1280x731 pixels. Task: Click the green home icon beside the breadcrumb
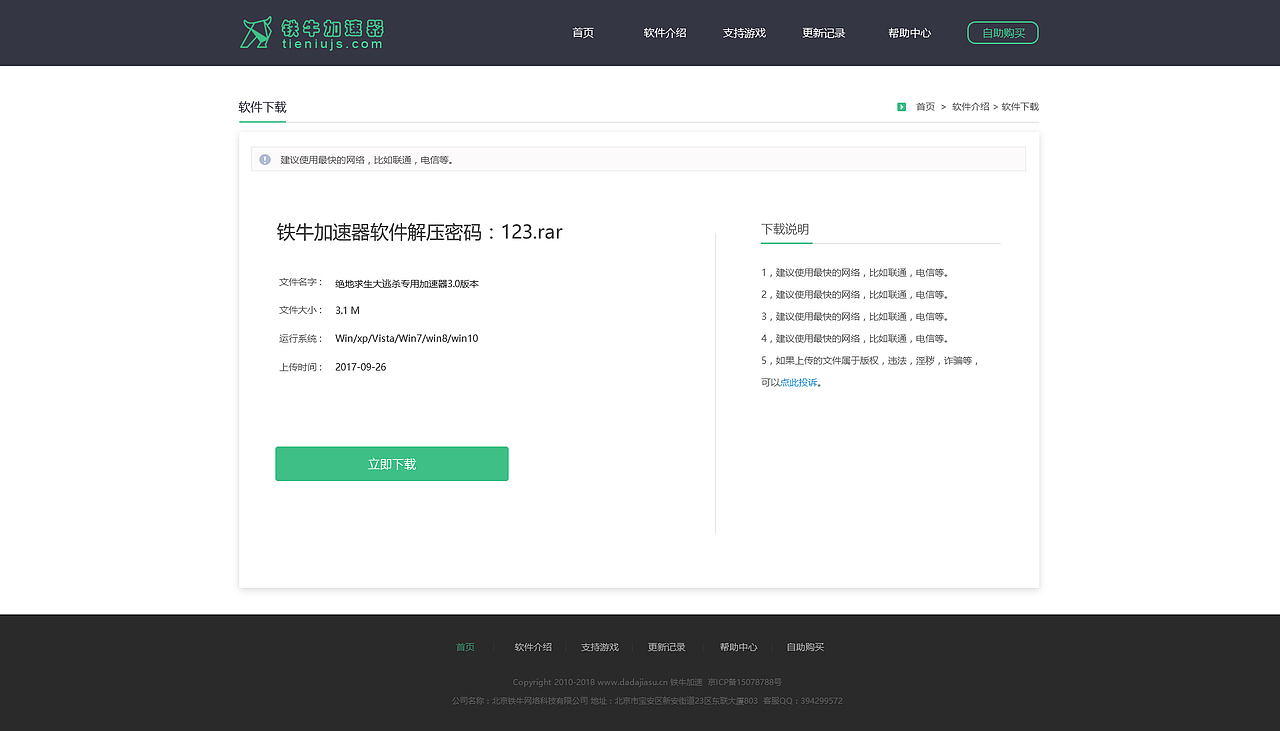click(901, 106)
